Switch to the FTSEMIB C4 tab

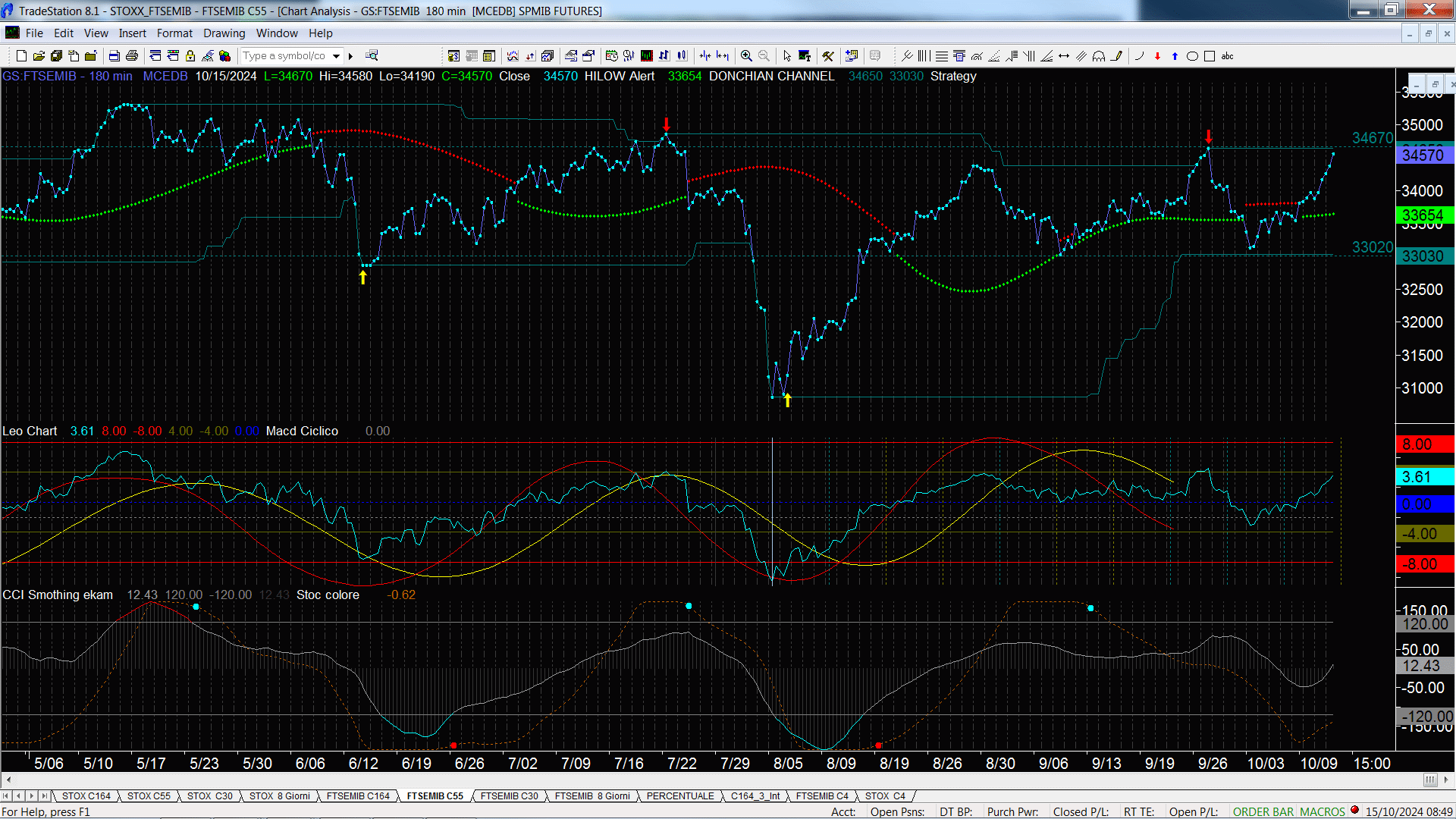coord(822,795)
